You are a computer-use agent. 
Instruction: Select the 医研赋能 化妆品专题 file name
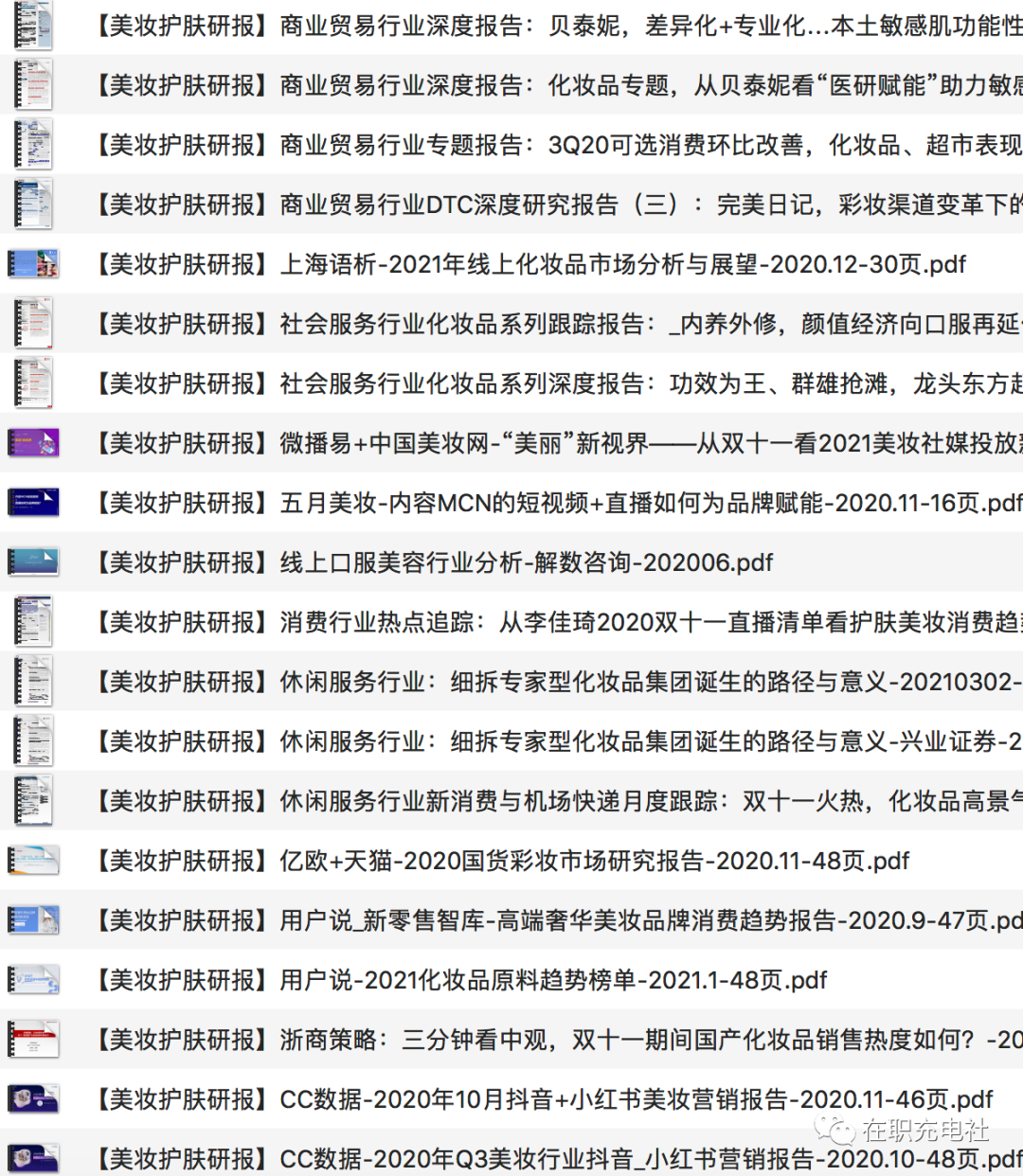(x=559, y=85)
